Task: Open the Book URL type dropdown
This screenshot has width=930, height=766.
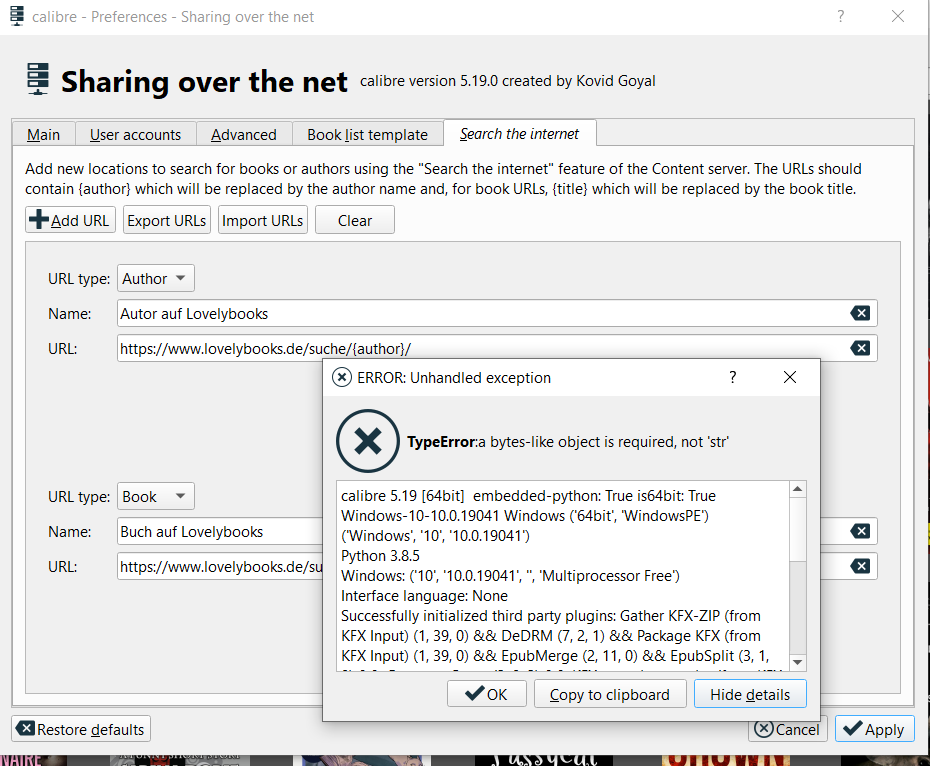Action: tap(156, 497)
